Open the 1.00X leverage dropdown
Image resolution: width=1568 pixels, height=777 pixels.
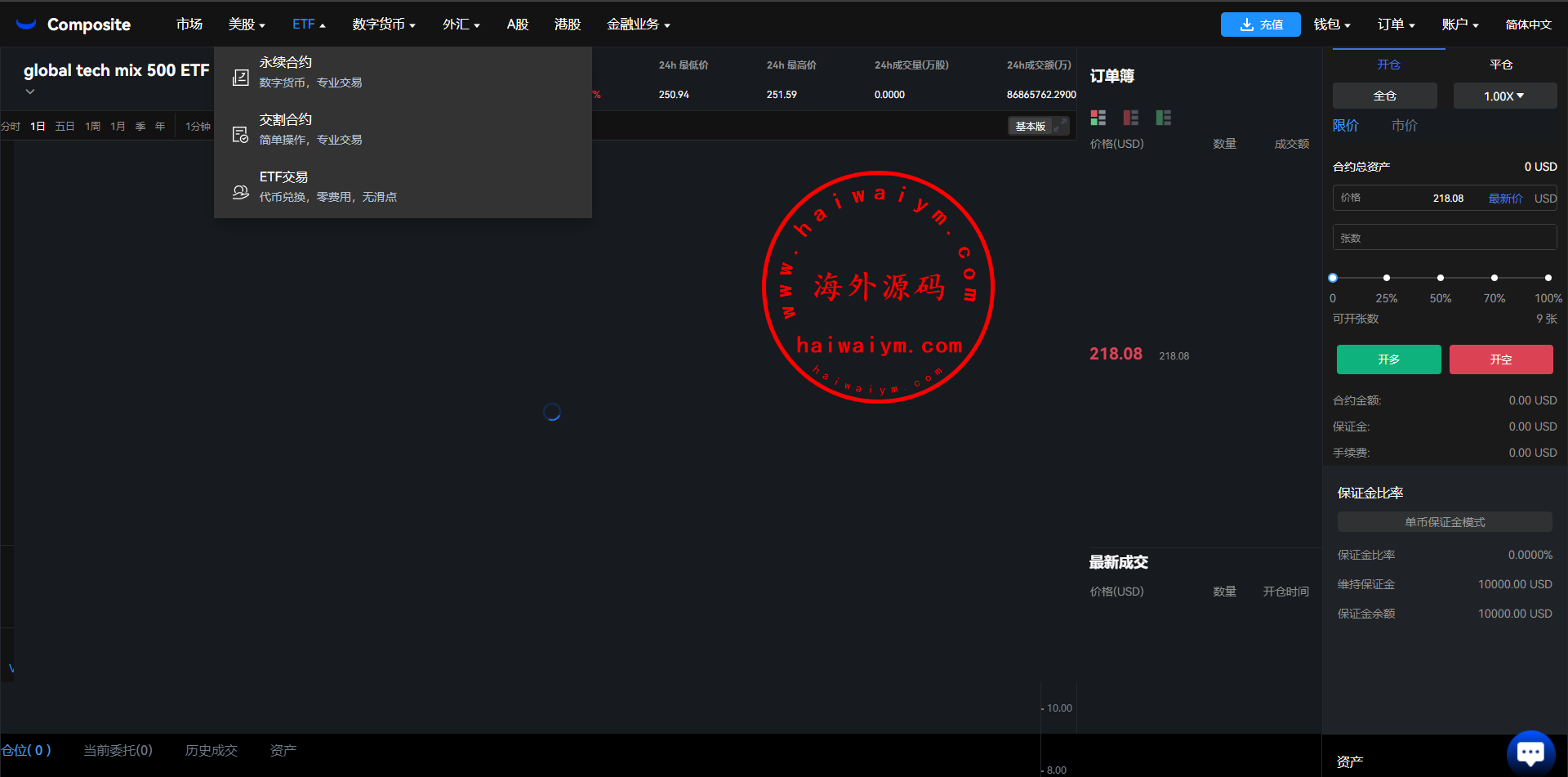coord(1503,96)
